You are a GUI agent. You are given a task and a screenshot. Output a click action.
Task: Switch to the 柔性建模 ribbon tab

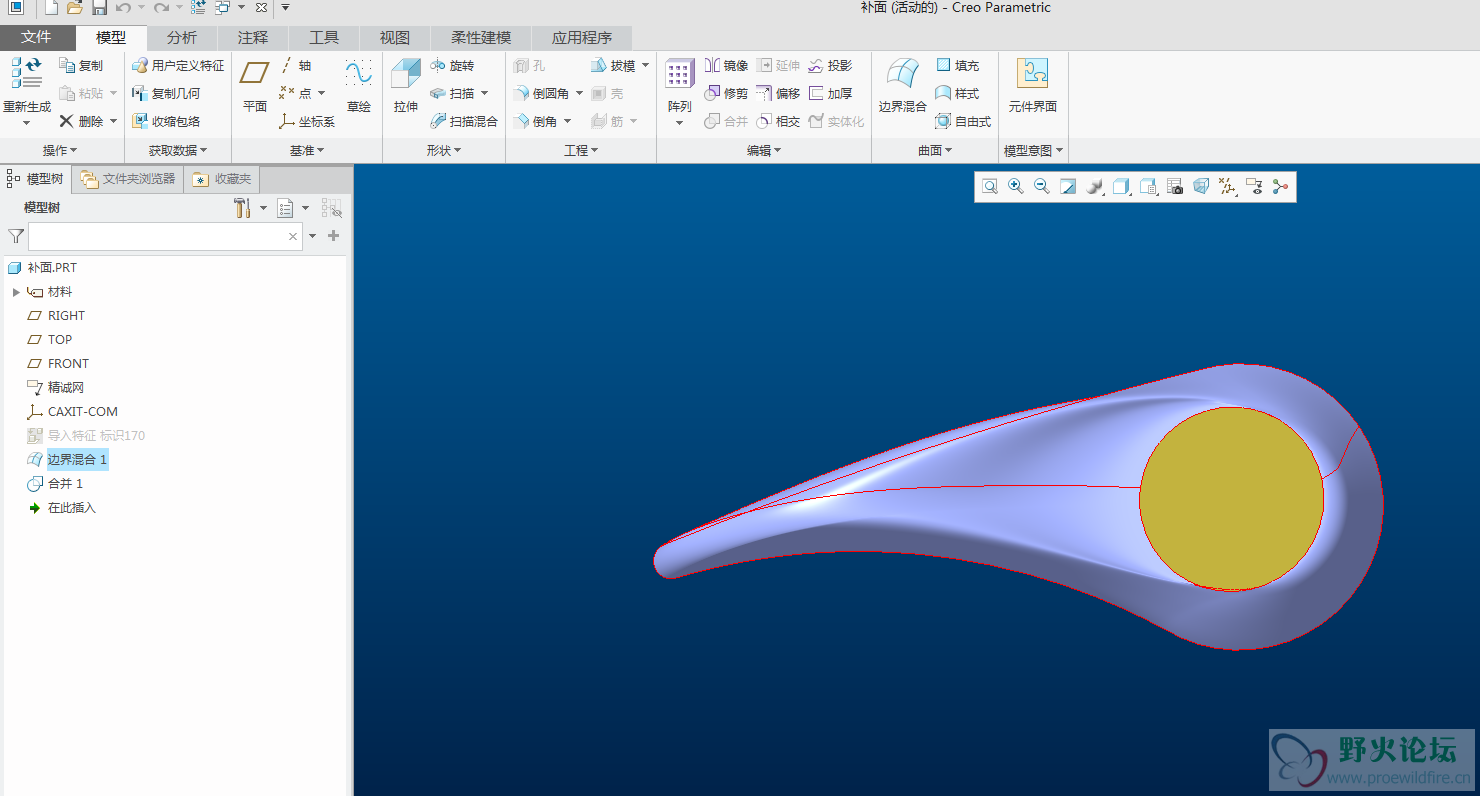pyautogui.click(x=481, y=38)
